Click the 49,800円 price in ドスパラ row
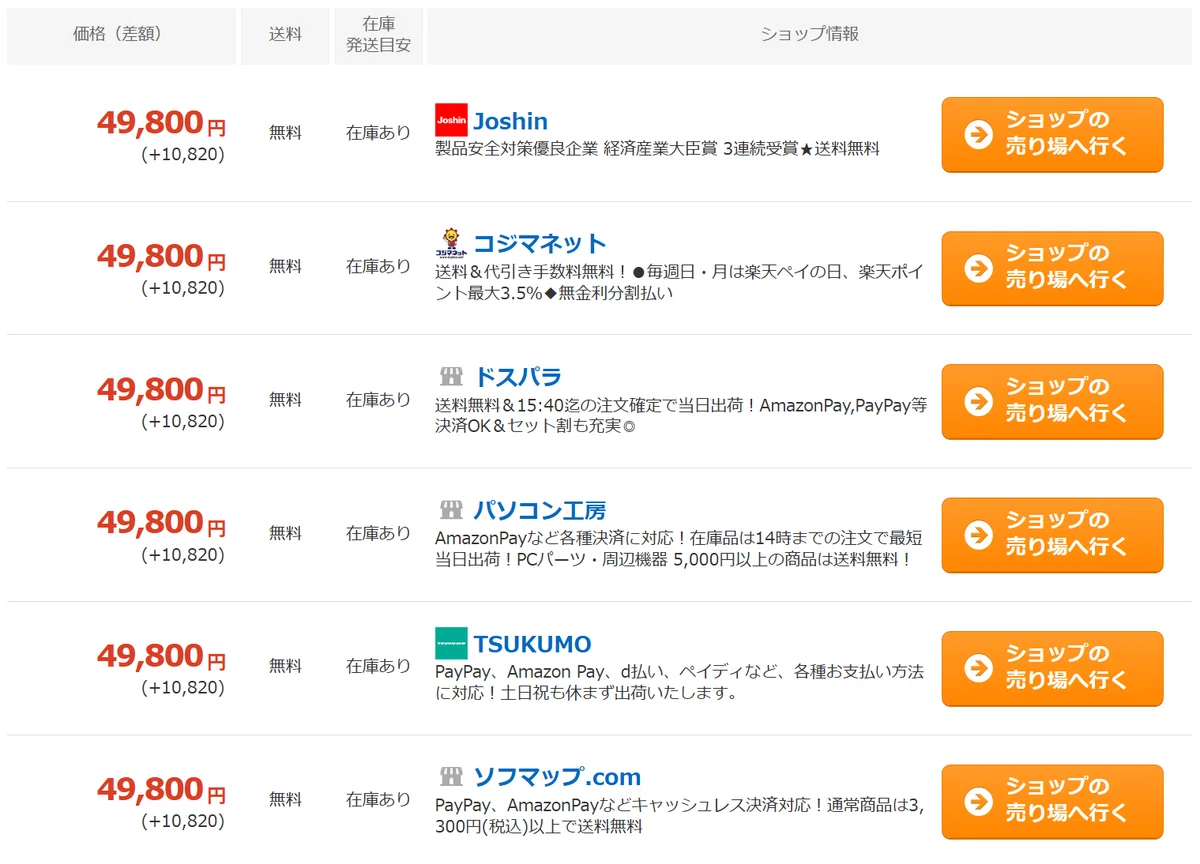The width and height of the screenshot is (1200, 864). 161,389
